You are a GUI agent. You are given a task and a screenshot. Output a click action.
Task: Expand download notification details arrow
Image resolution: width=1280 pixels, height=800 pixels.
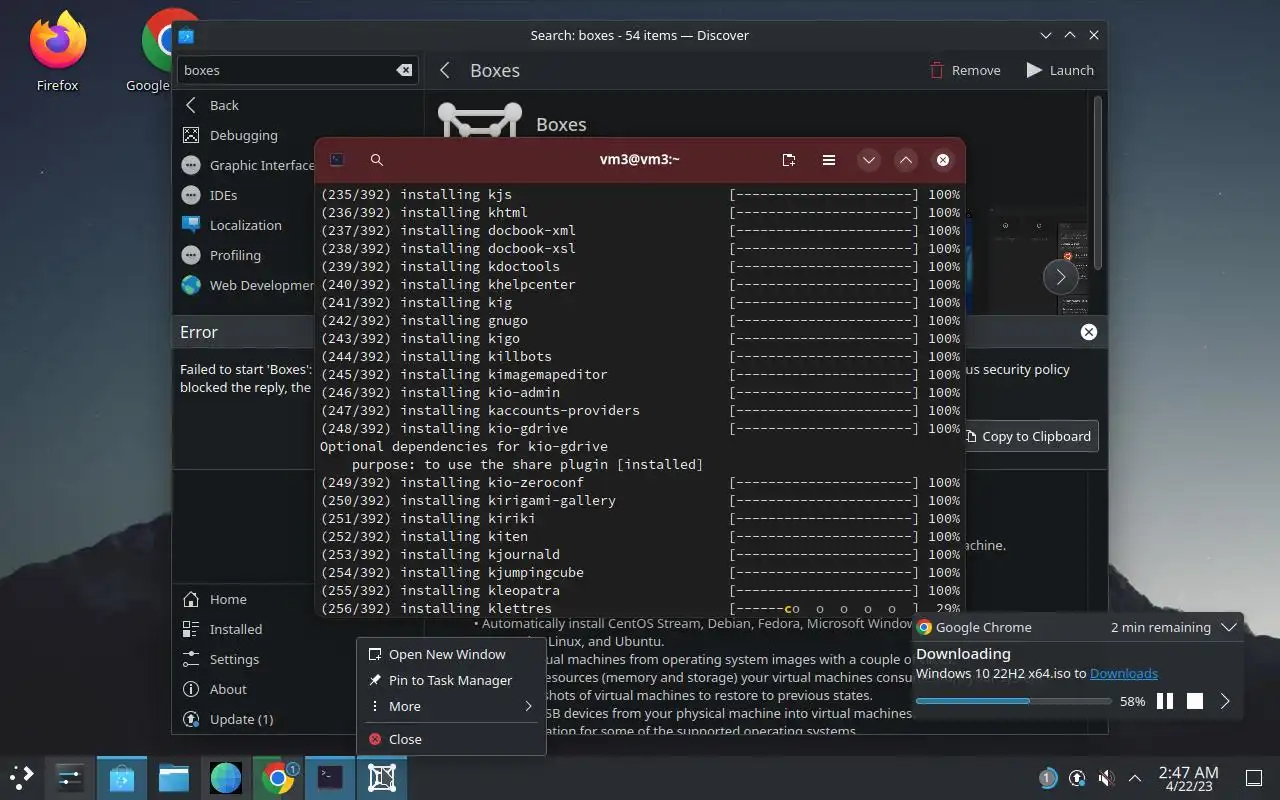[x=1225, y=701]
